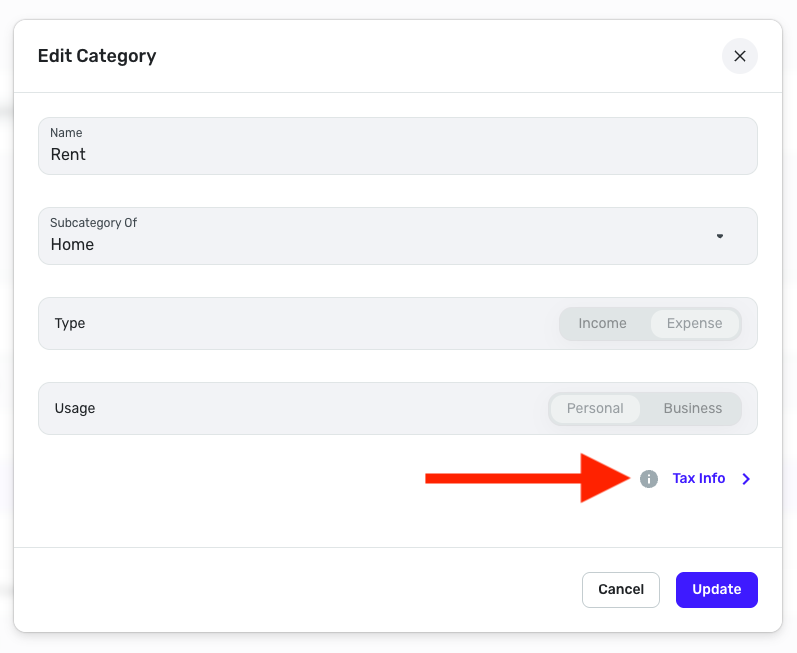Click the Edit Category dialog title
The image size is (797, 653).
(x=97, y=56)
